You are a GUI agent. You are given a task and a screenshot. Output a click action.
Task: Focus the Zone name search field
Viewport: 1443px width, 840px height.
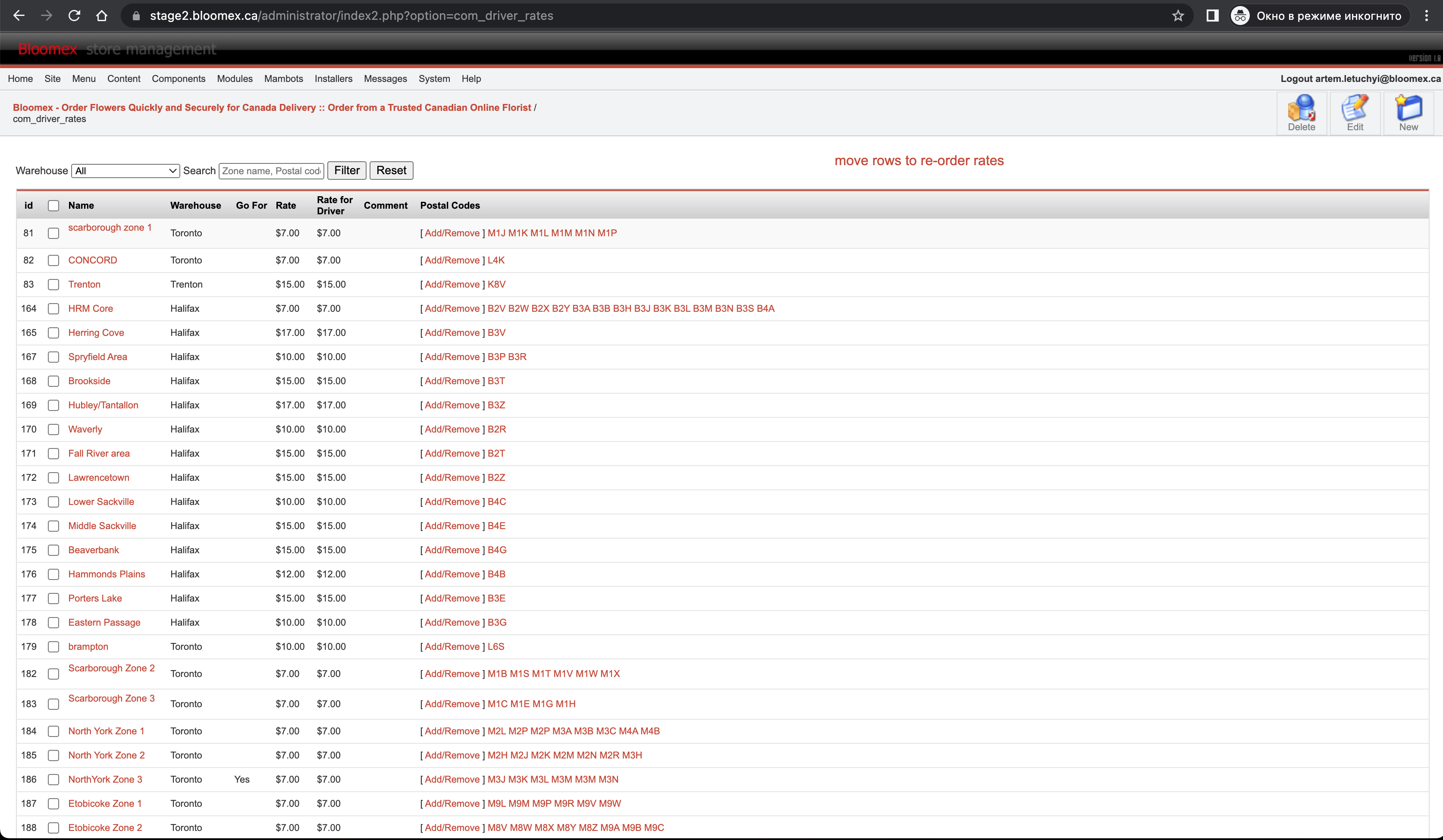(x=271, y=171)
